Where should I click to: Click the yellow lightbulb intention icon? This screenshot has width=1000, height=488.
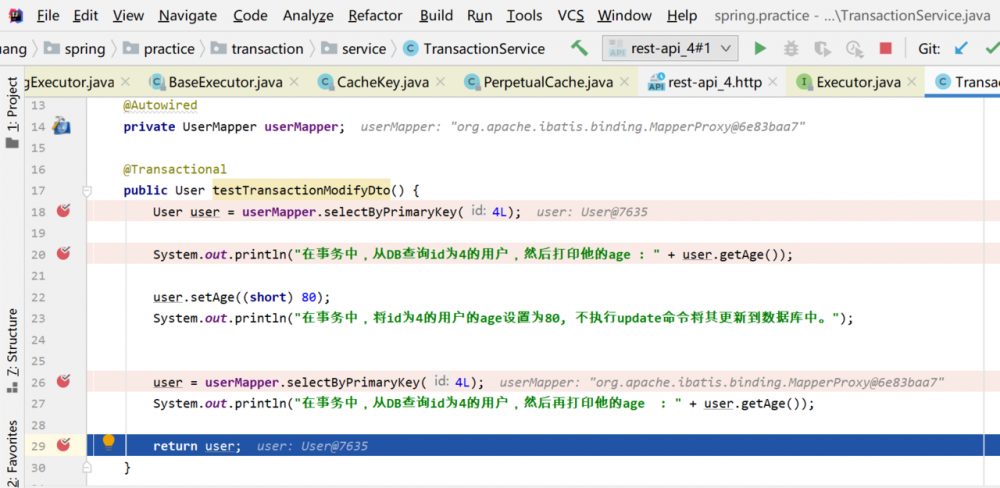click(108, 441)
